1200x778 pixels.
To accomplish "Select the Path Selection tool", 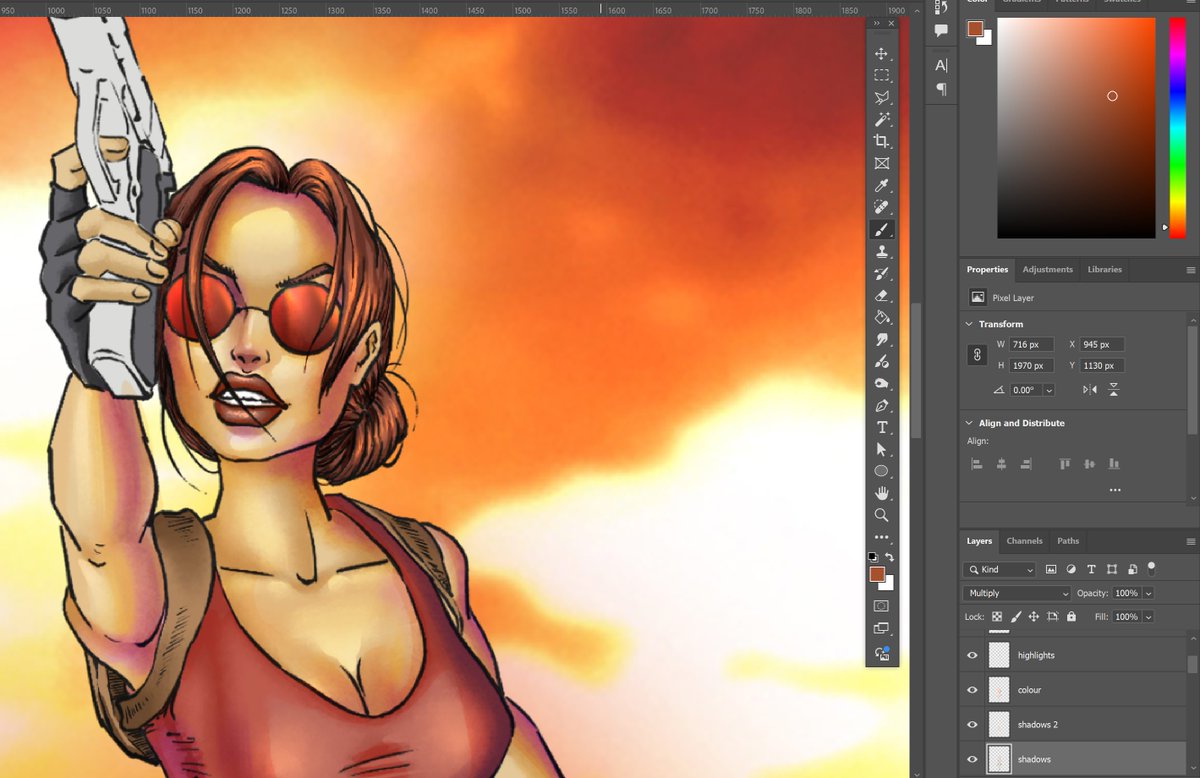I will point(881,450).
